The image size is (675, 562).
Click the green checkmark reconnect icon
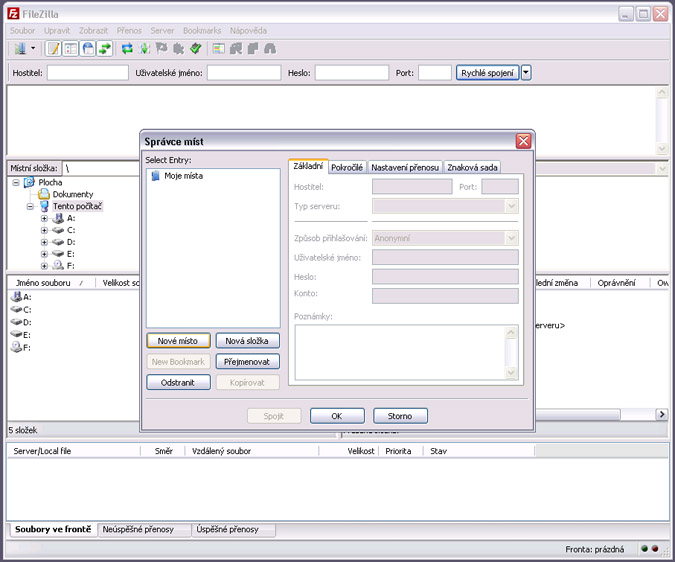[x=196, y=49]
